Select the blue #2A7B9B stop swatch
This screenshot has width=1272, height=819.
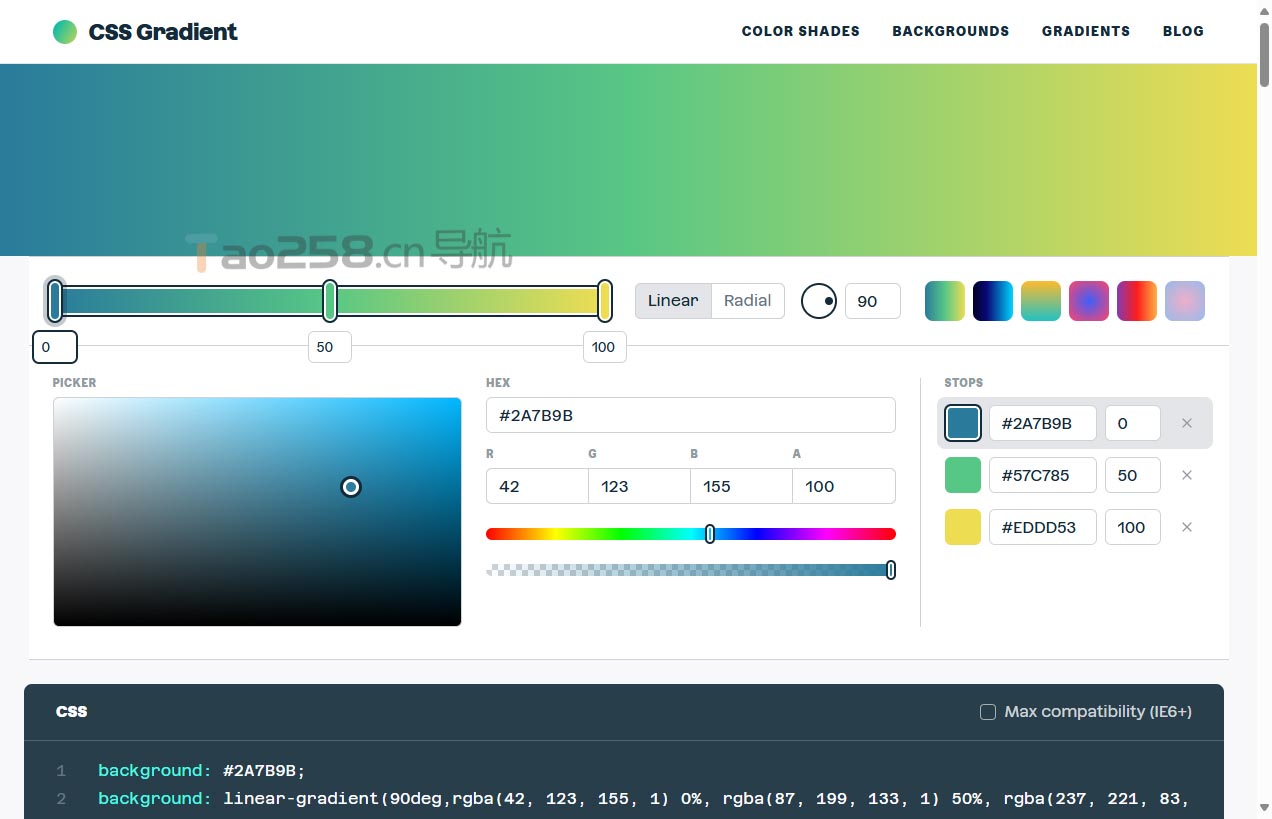pyautogui.click(x=963, y=423)
